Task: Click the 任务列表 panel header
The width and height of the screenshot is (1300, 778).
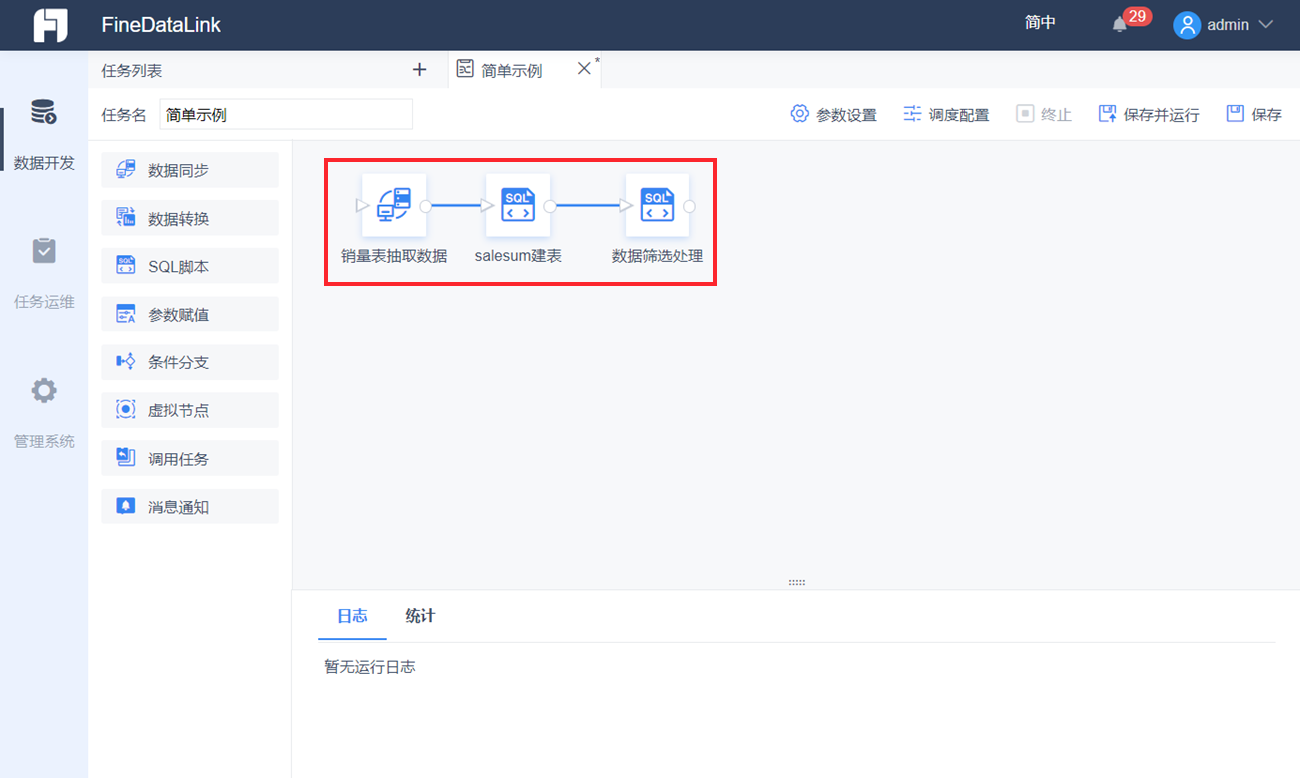Action: click(132, 71)
